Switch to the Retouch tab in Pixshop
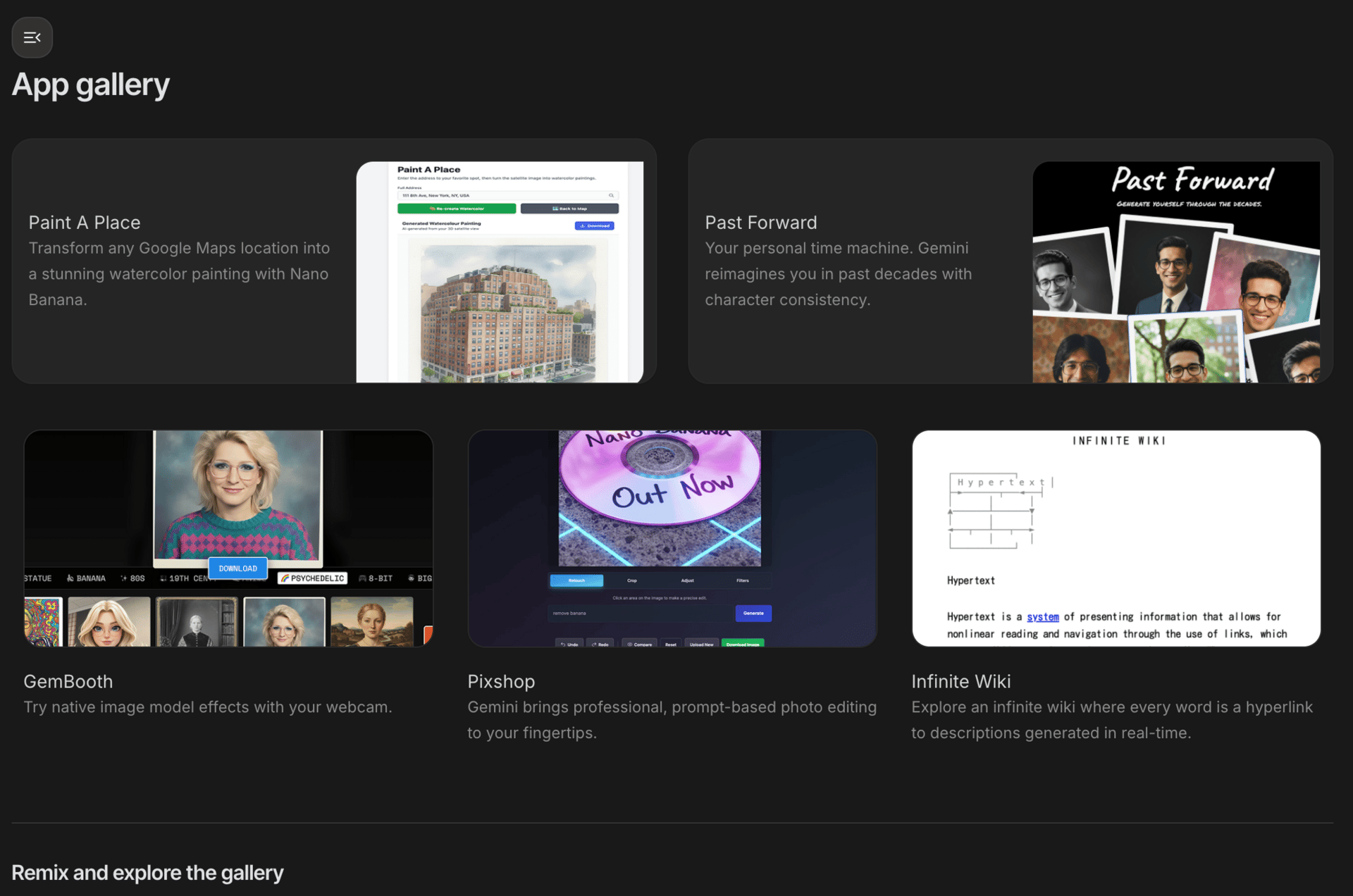Viewport: 1353px width, 896px height. (x=576, y=580)
